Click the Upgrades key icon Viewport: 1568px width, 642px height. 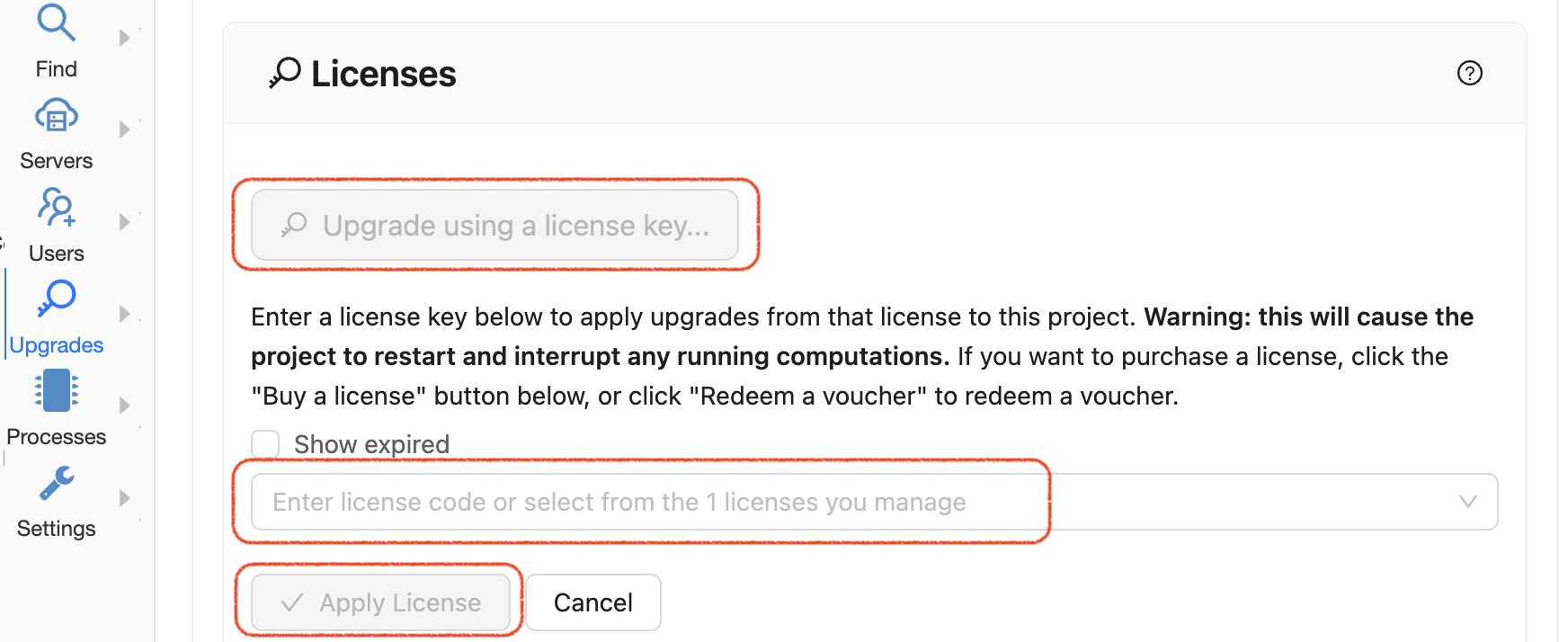(x=56, y=299)
